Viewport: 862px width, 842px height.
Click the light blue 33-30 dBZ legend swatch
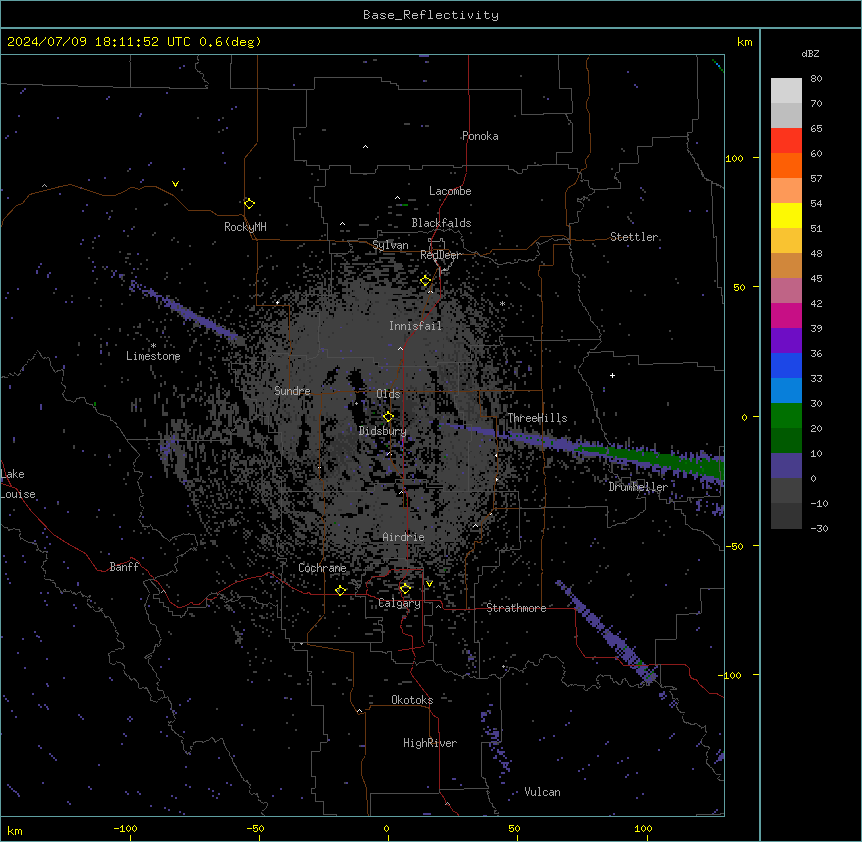coord(786,391)
